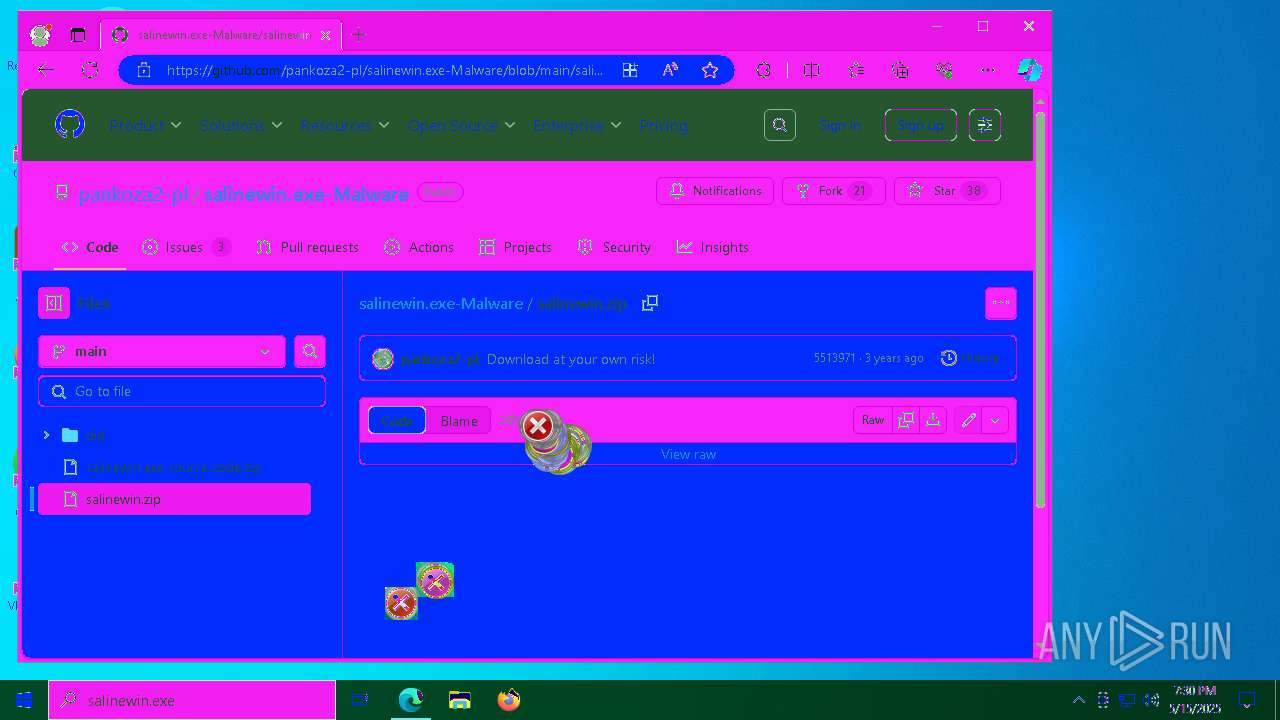Go back with the browser back arrow
1280x720 pixels.
pyautogui.click(x=45, y=70)
